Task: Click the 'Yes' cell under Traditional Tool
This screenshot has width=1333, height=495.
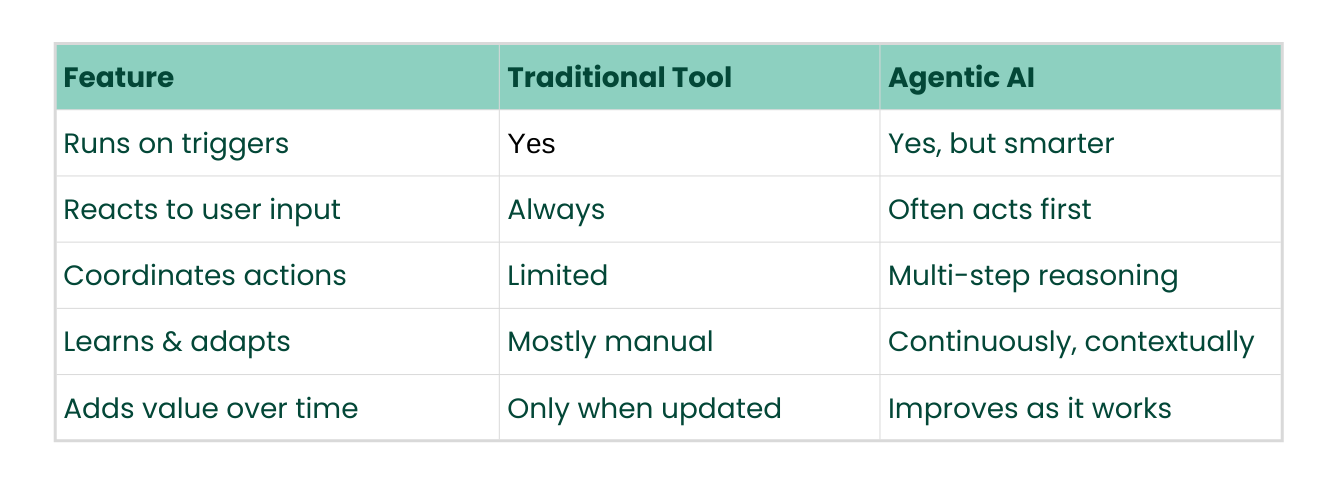Action: [x=689, y=143]
